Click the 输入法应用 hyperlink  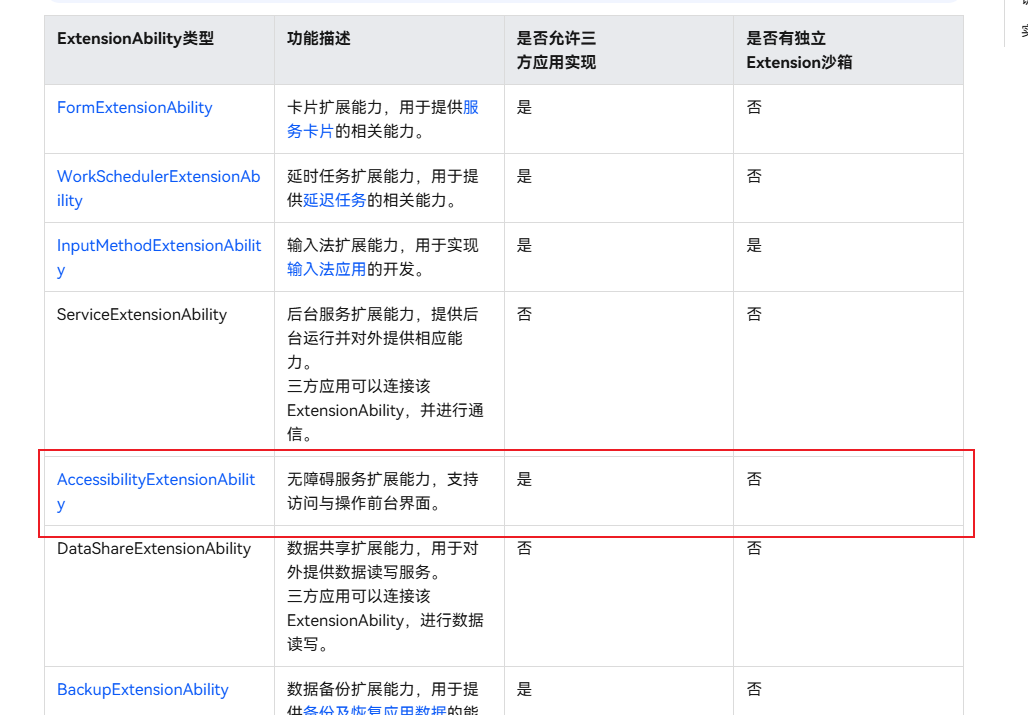click(326, 270)
